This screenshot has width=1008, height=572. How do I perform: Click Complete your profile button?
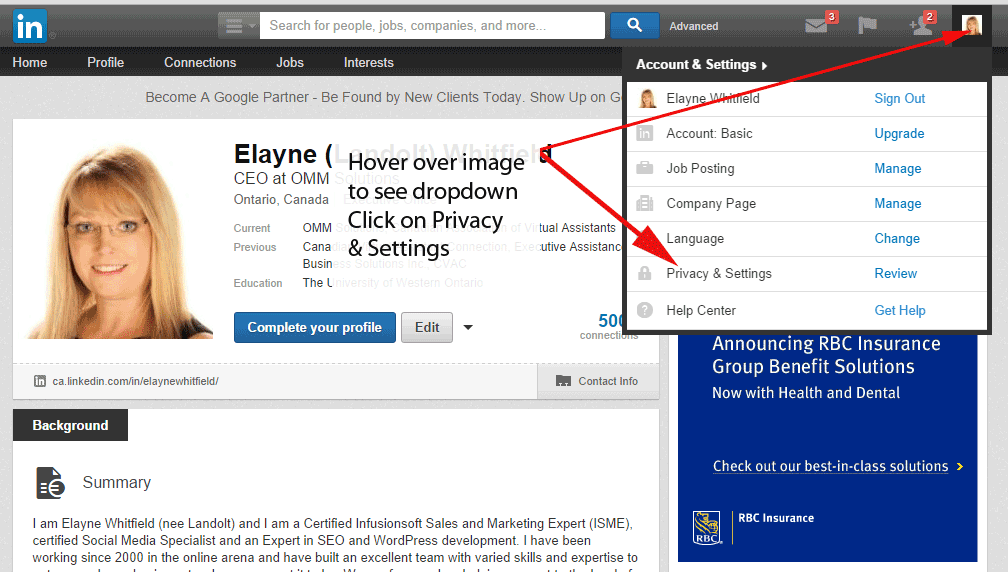[x=315, y=327]
